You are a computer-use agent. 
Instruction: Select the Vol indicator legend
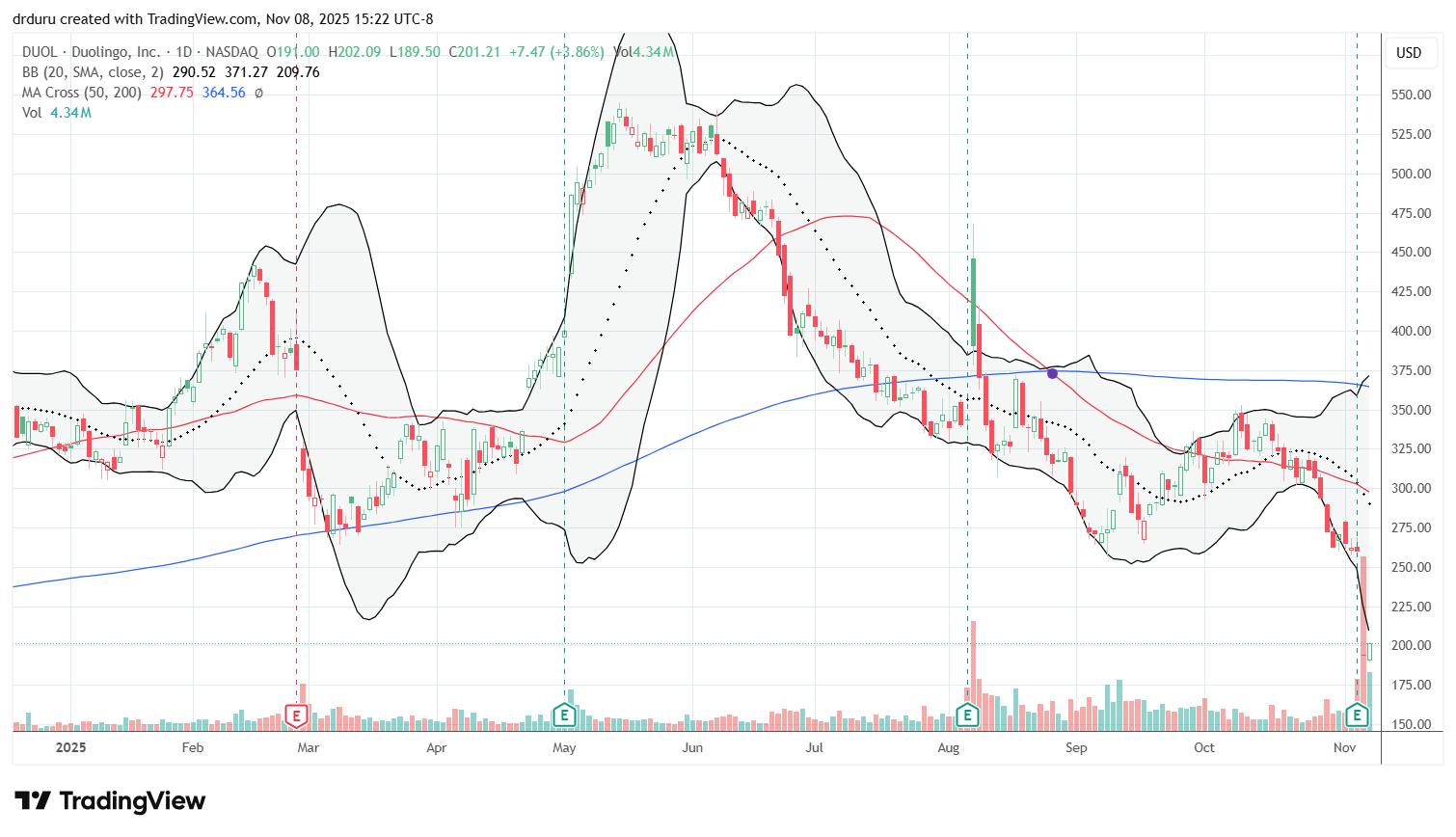tap(32, 113)
